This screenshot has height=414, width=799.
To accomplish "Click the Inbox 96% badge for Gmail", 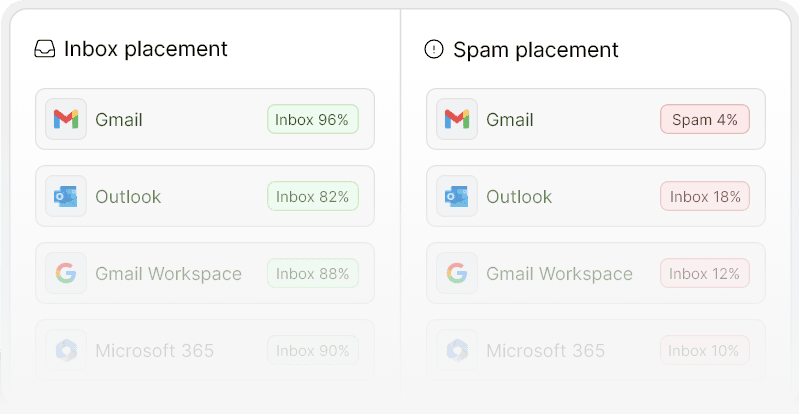I will pos(313,119).
